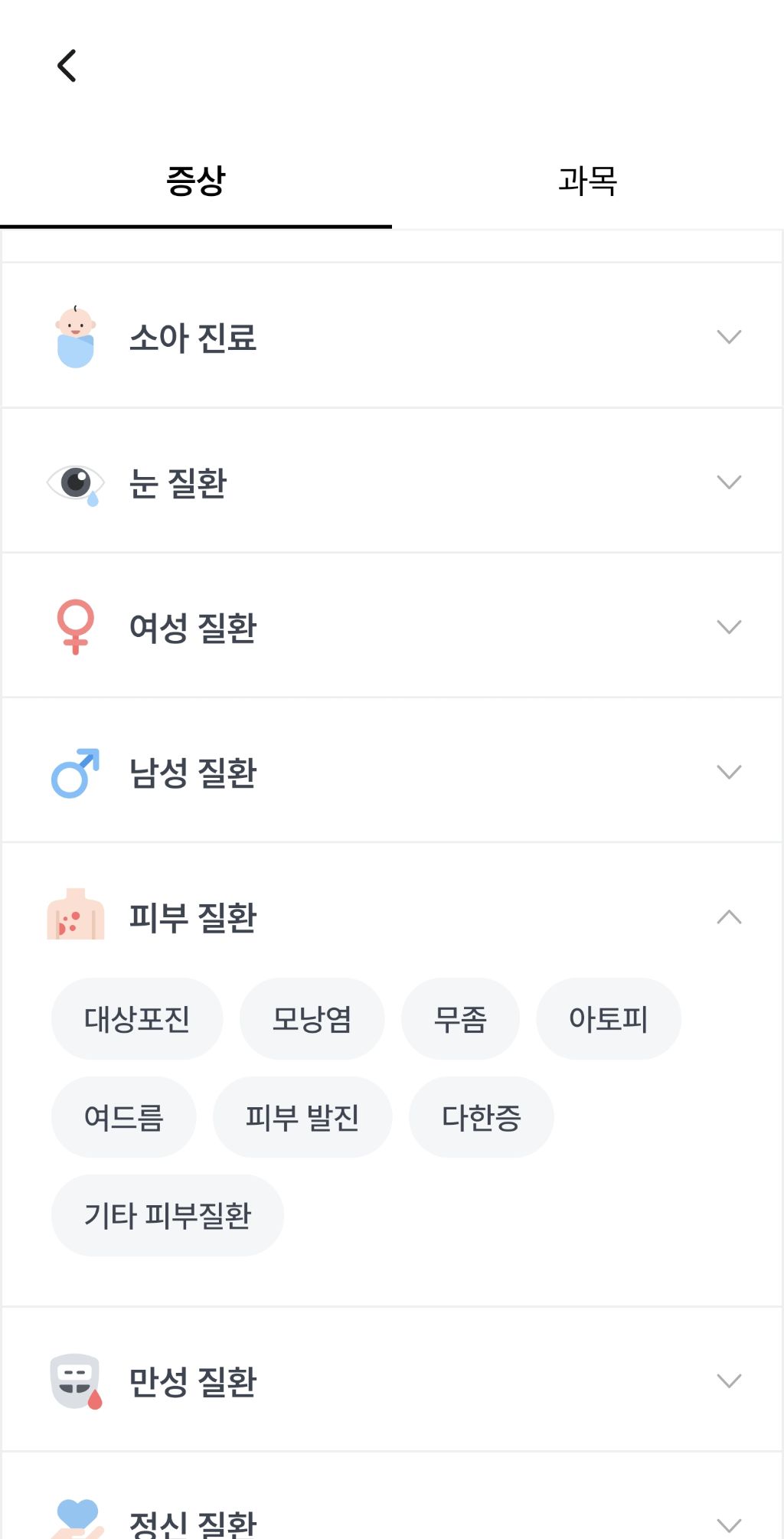The image size is (784, 1539).
Task: Tap the male symbol icon
Action: click(x=75, y=773)
